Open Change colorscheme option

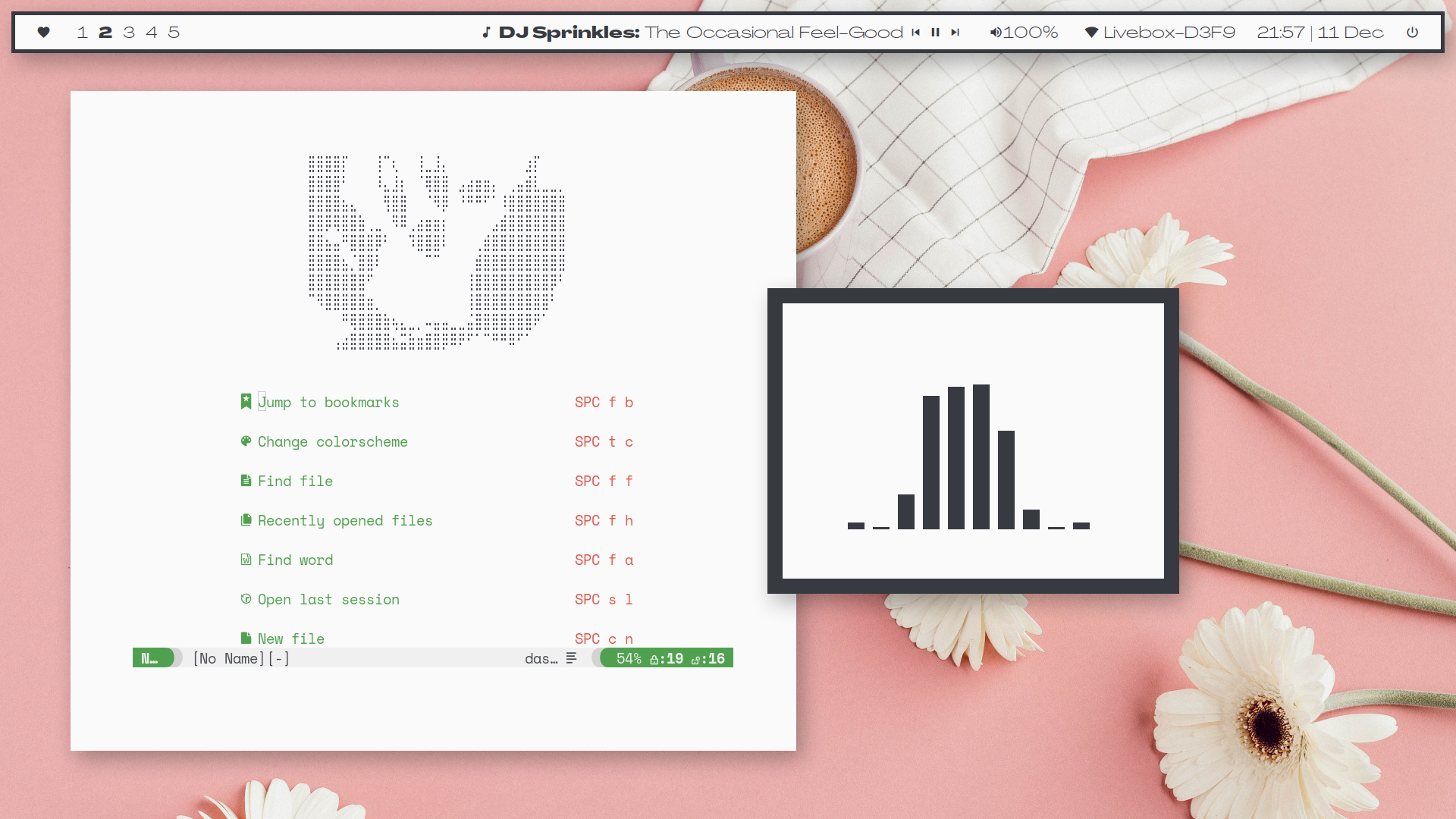pos(332,441)
